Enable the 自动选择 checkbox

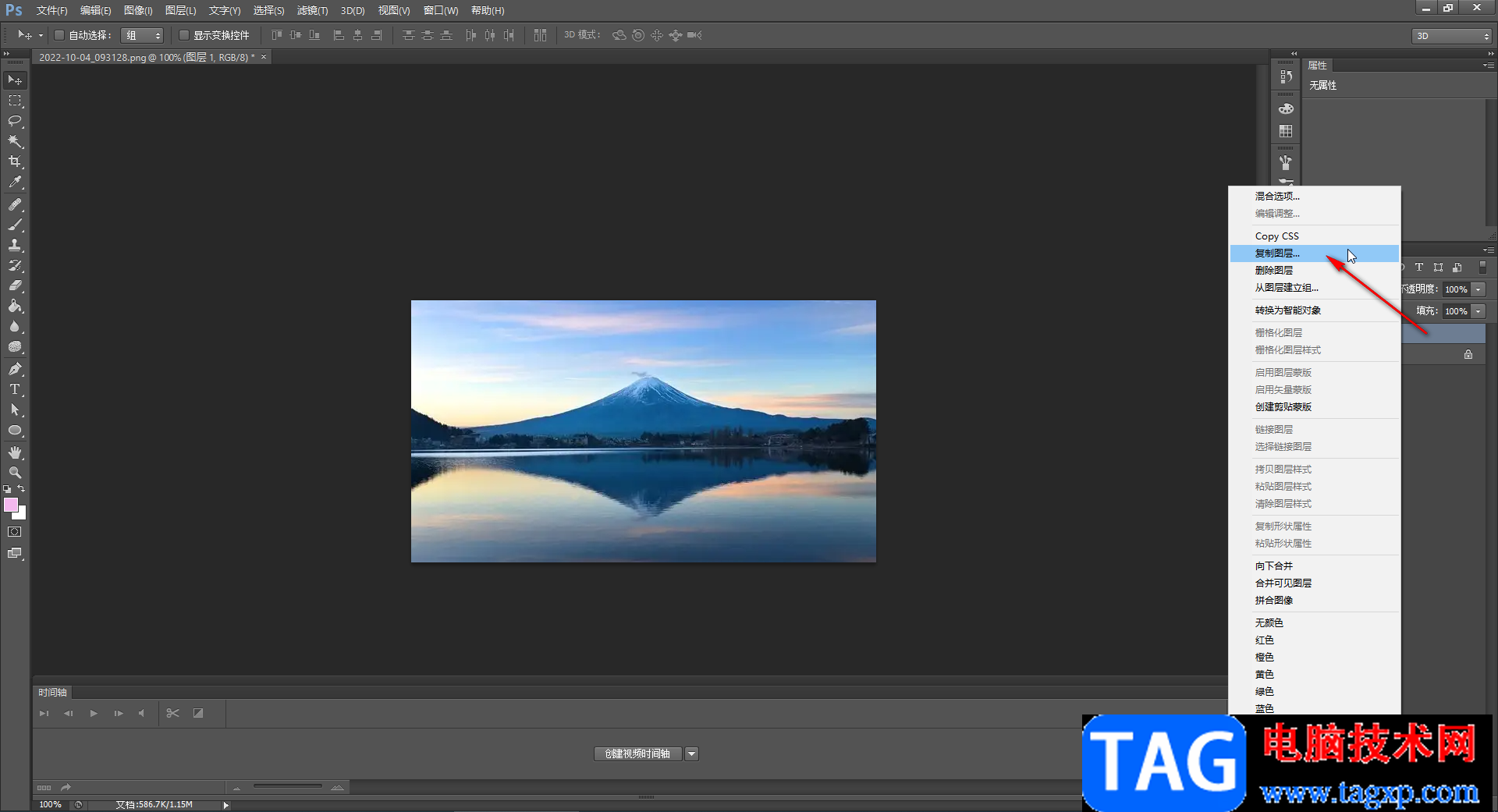click(59, 35)
